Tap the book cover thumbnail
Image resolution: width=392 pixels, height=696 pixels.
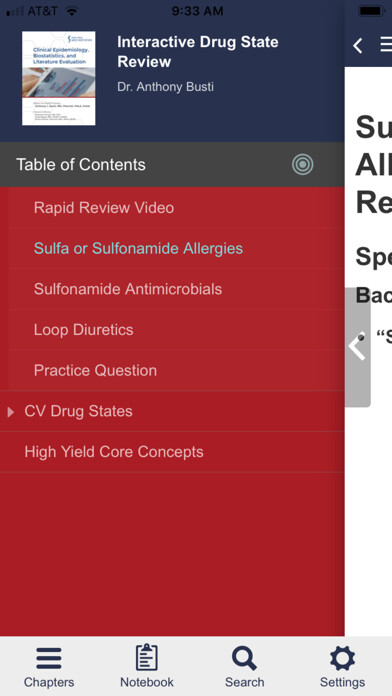click(59, 78)
